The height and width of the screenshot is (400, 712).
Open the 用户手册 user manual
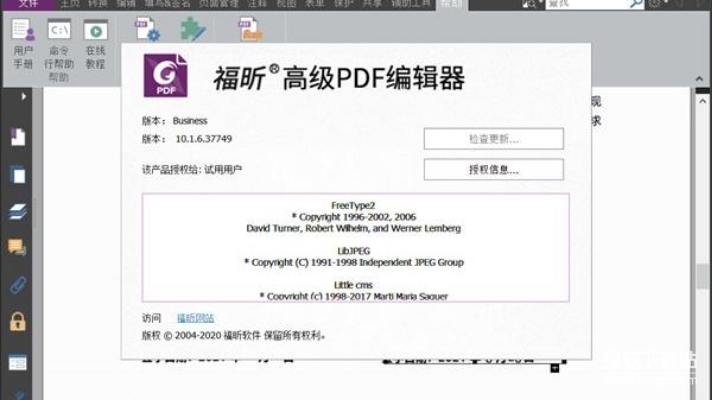(x=23, y=44)
